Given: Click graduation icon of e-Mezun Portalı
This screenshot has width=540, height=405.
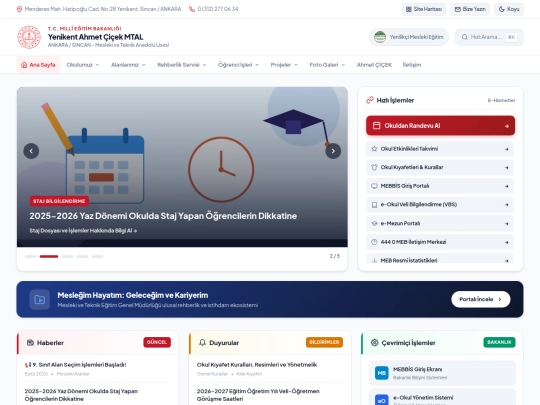Looking at the screenshot, I should [x=374, y=223].
